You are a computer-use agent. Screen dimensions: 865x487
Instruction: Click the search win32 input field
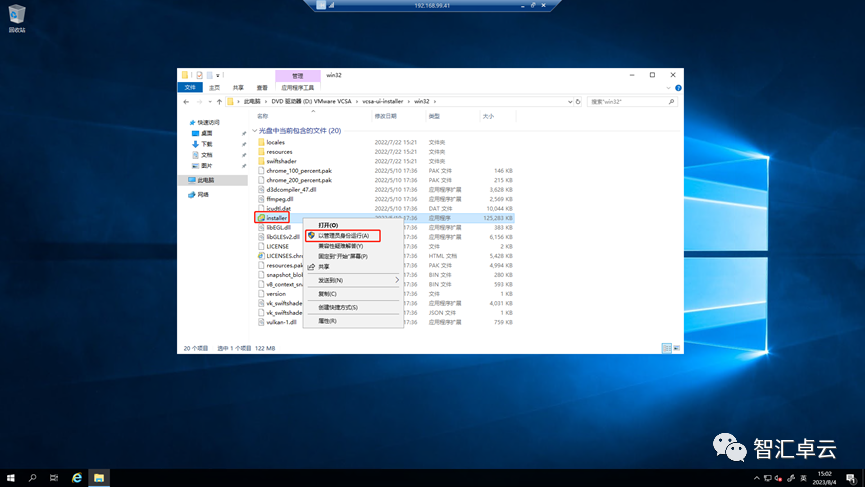pyautogui.click(x=627, y=101)
